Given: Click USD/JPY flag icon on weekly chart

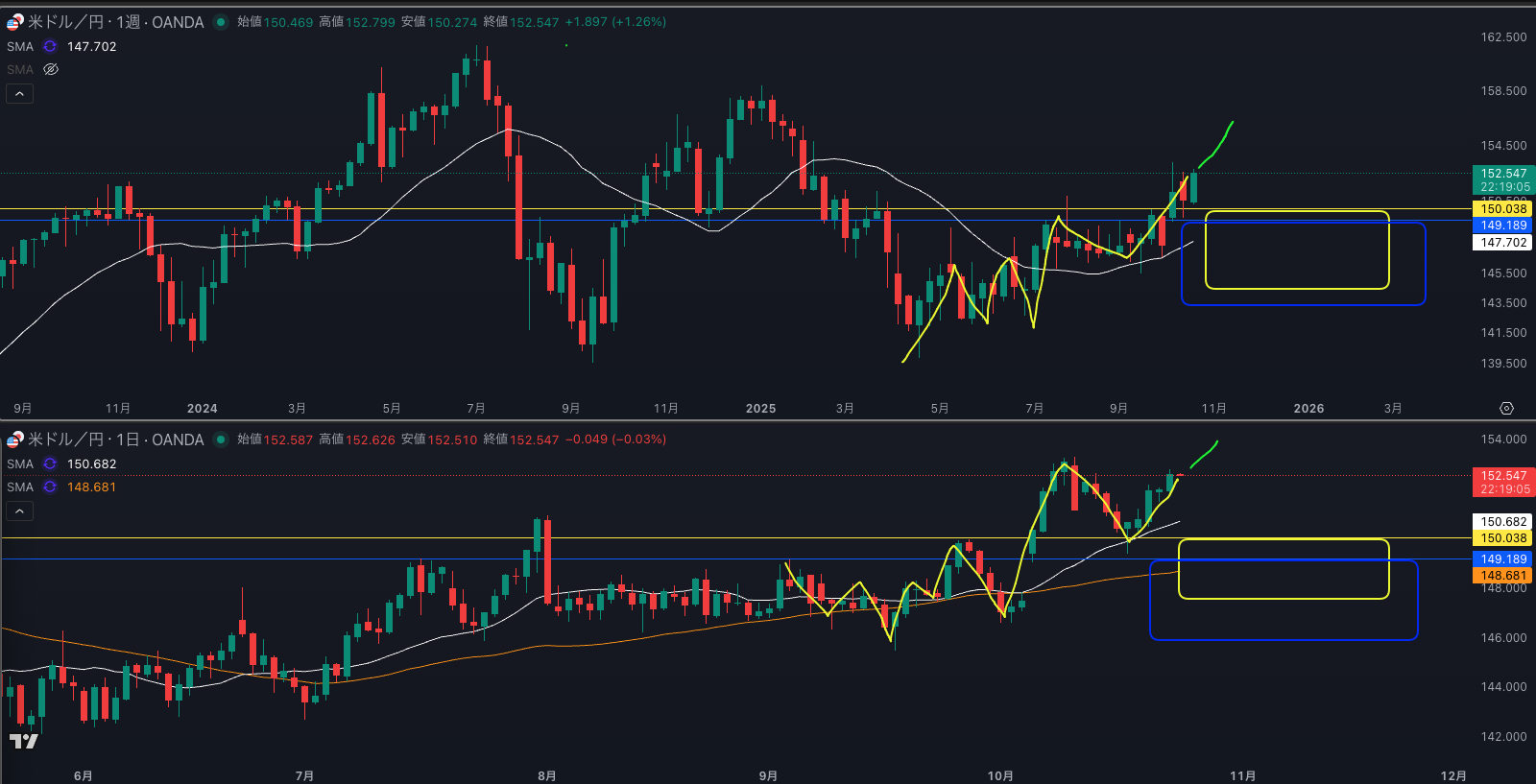Looking at the screenshot, I should click(x=14, y=22).
